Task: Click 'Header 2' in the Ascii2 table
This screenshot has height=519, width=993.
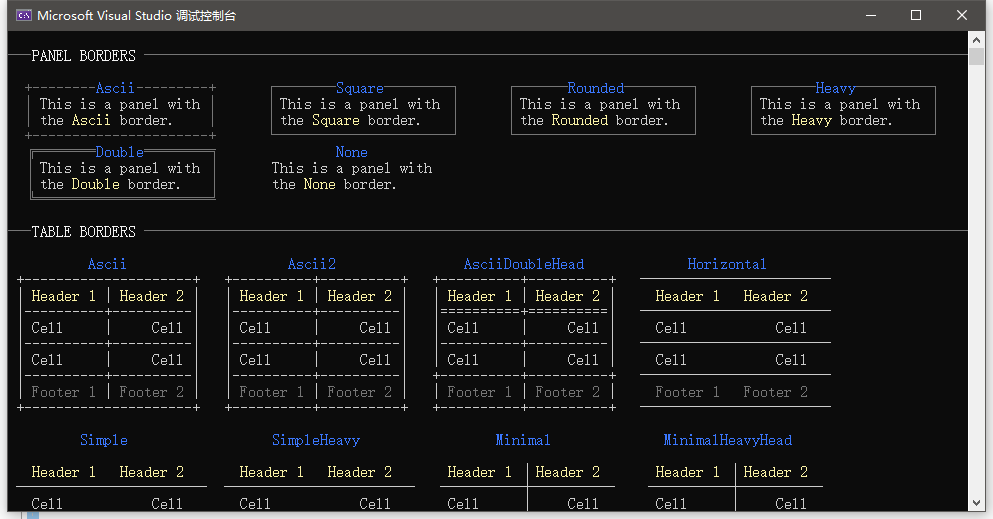Action: click(360, 296)
